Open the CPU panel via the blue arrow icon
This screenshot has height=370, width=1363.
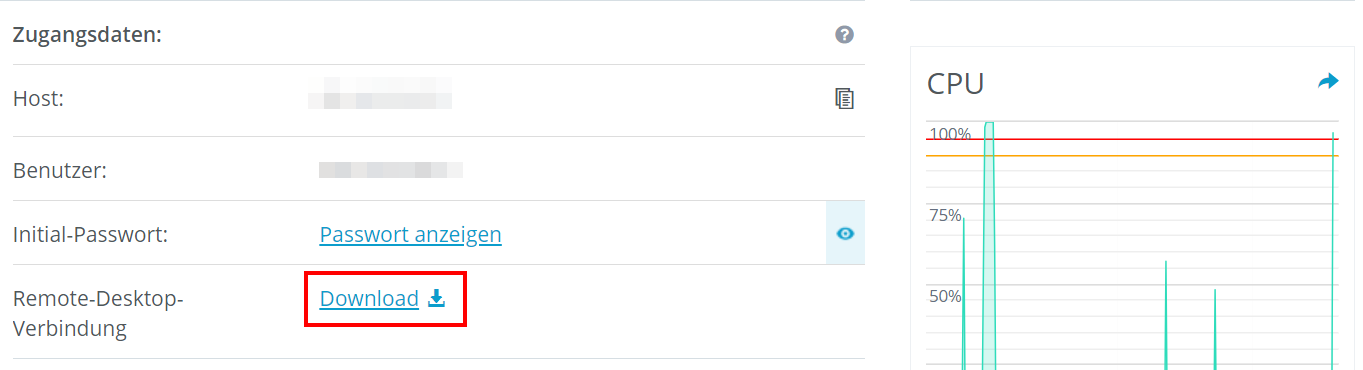click(x=1328, y=81)
